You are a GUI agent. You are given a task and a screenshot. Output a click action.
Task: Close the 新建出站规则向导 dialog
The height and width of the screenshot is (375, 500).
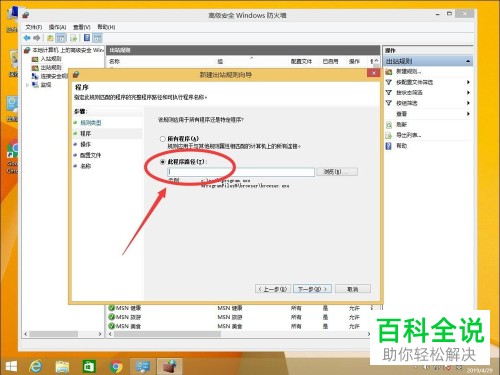pos(374,73)
